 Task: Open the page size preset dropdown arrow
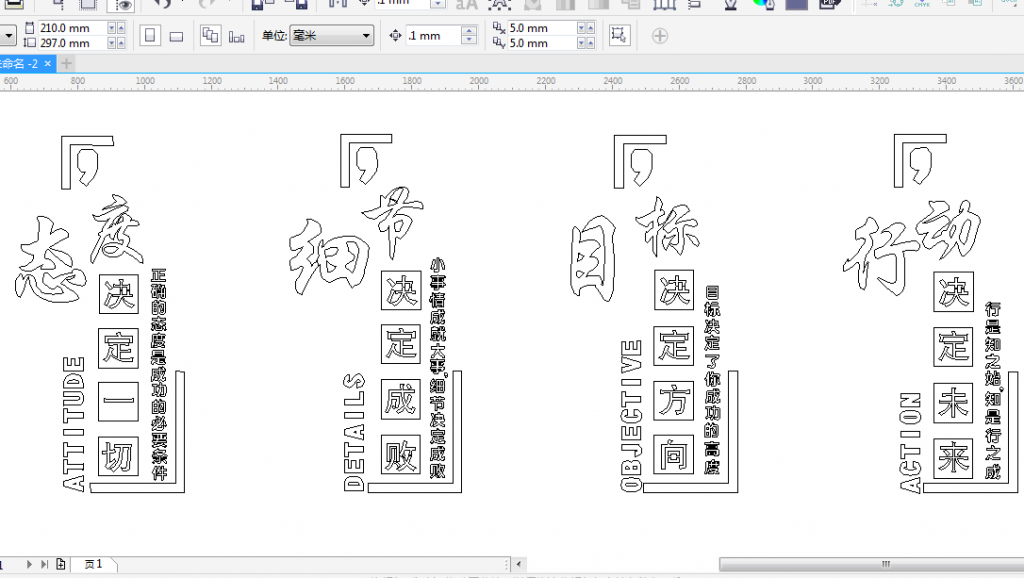click(7, 35)
